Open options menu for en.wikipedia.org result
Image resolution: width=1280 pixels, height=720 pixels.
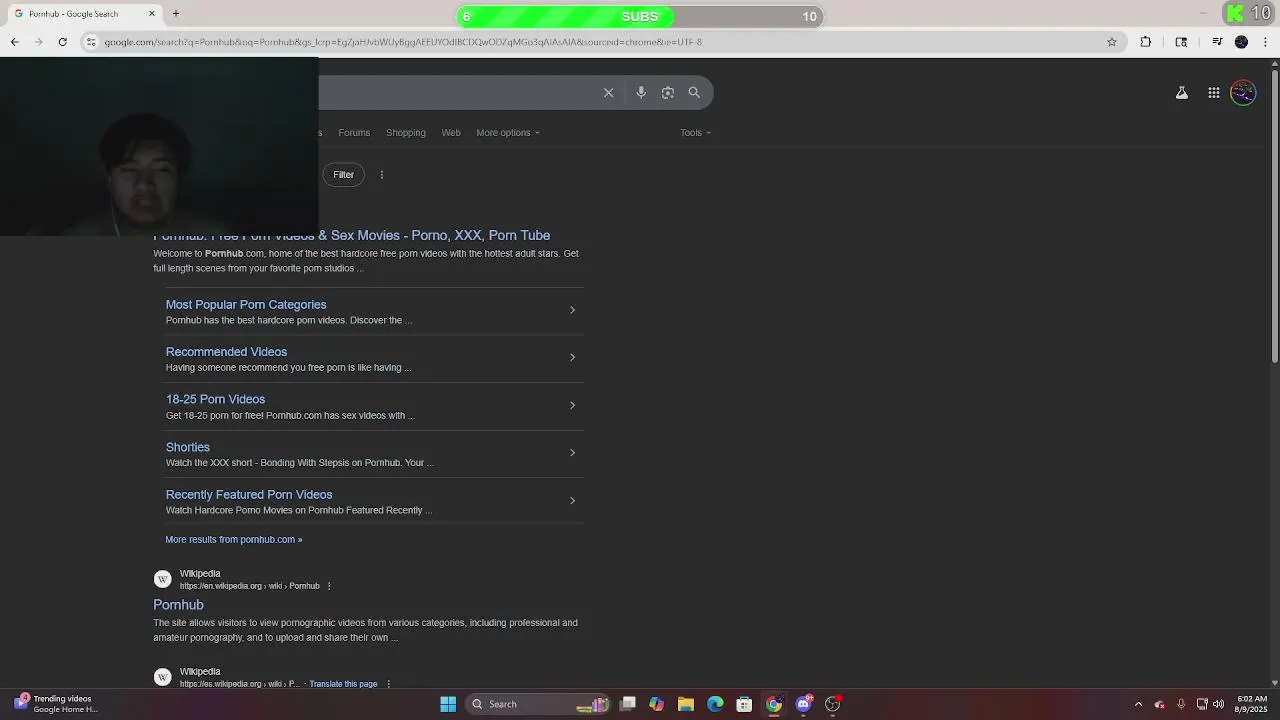329,586
